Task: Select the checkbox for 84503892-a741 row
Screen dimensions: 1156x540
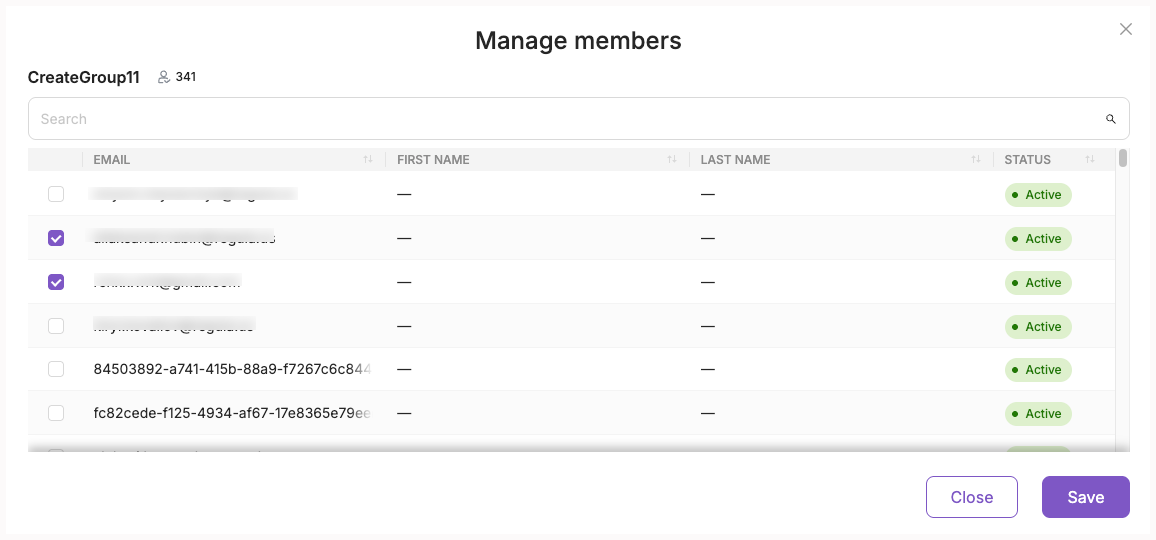Action: coord(56,369)
